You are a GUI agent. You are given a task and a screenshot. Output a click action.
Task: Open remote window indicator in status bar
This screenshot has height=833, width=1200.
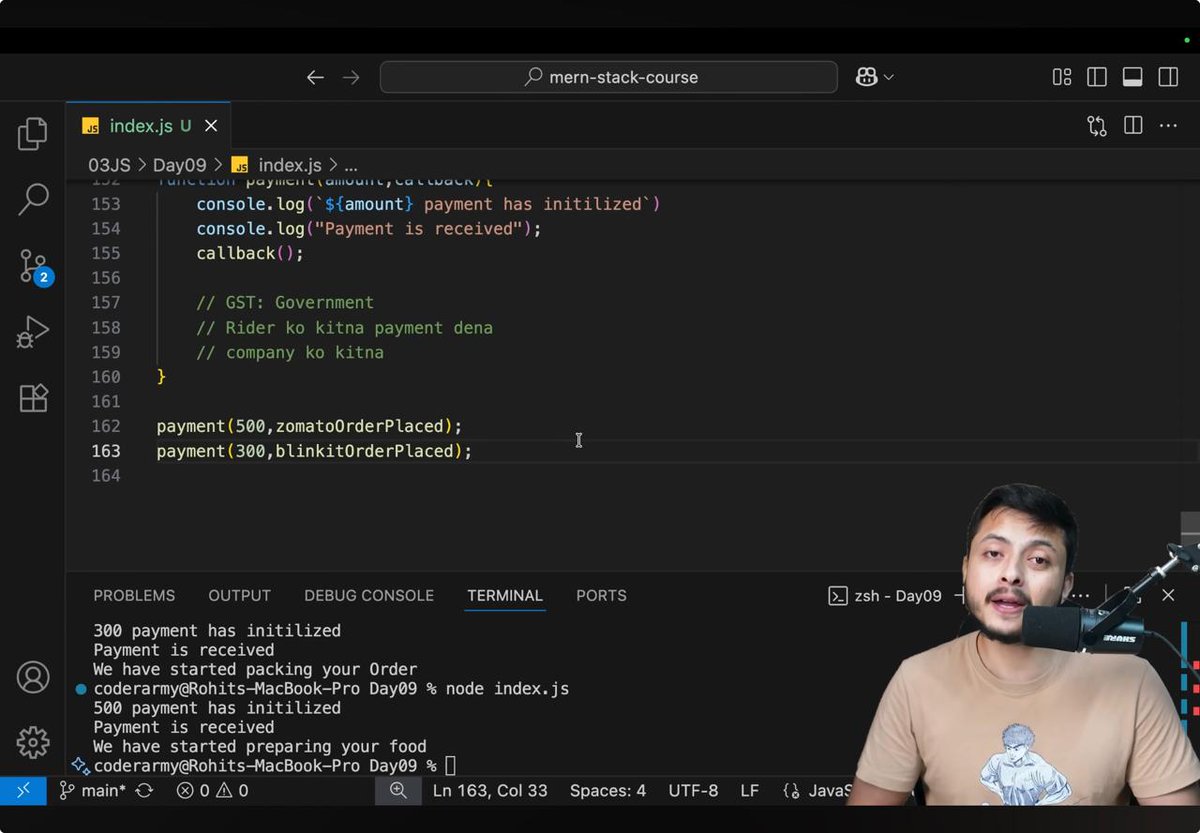point(23,790)
